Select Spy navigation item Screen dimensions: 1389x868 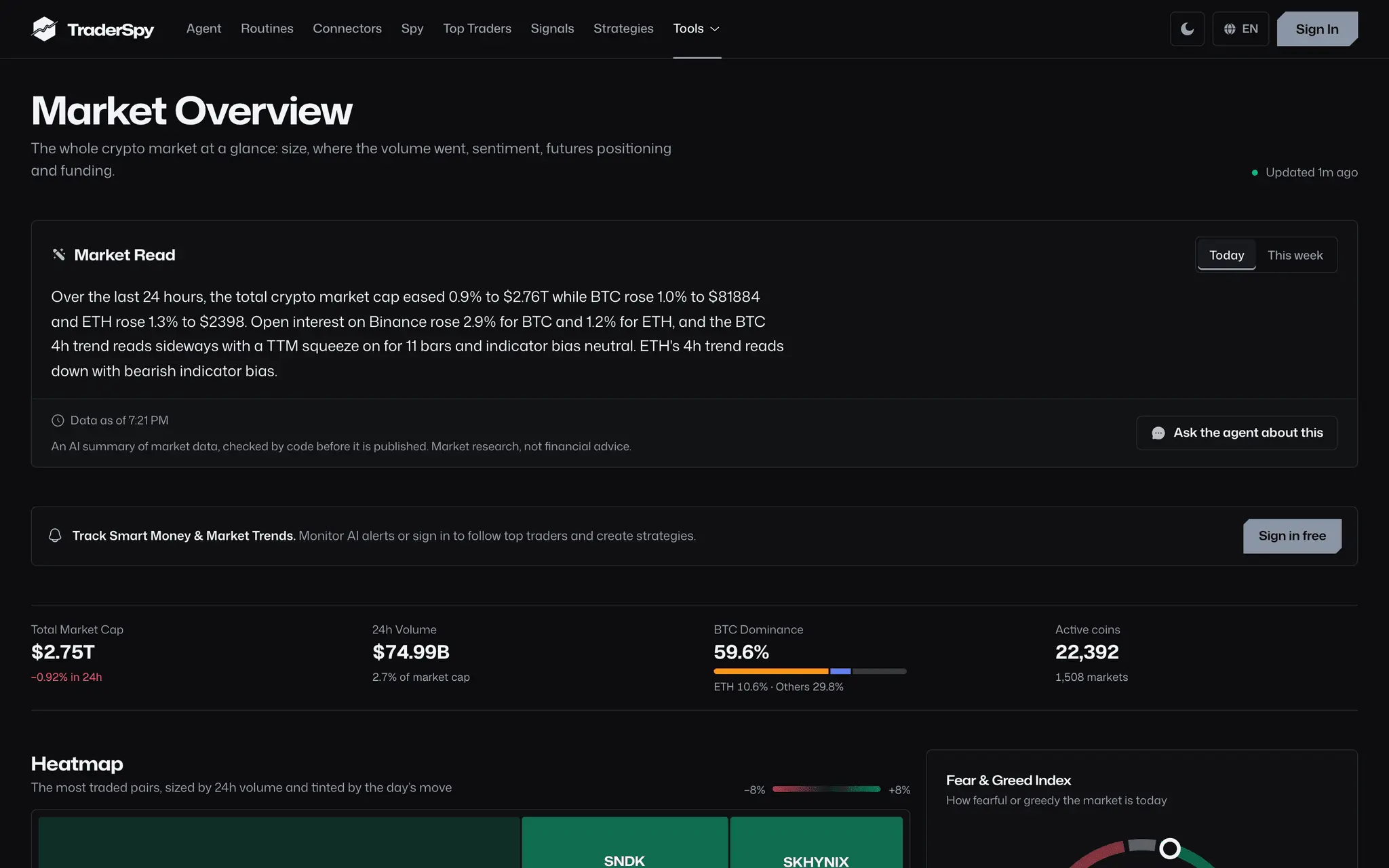[412, 28]
